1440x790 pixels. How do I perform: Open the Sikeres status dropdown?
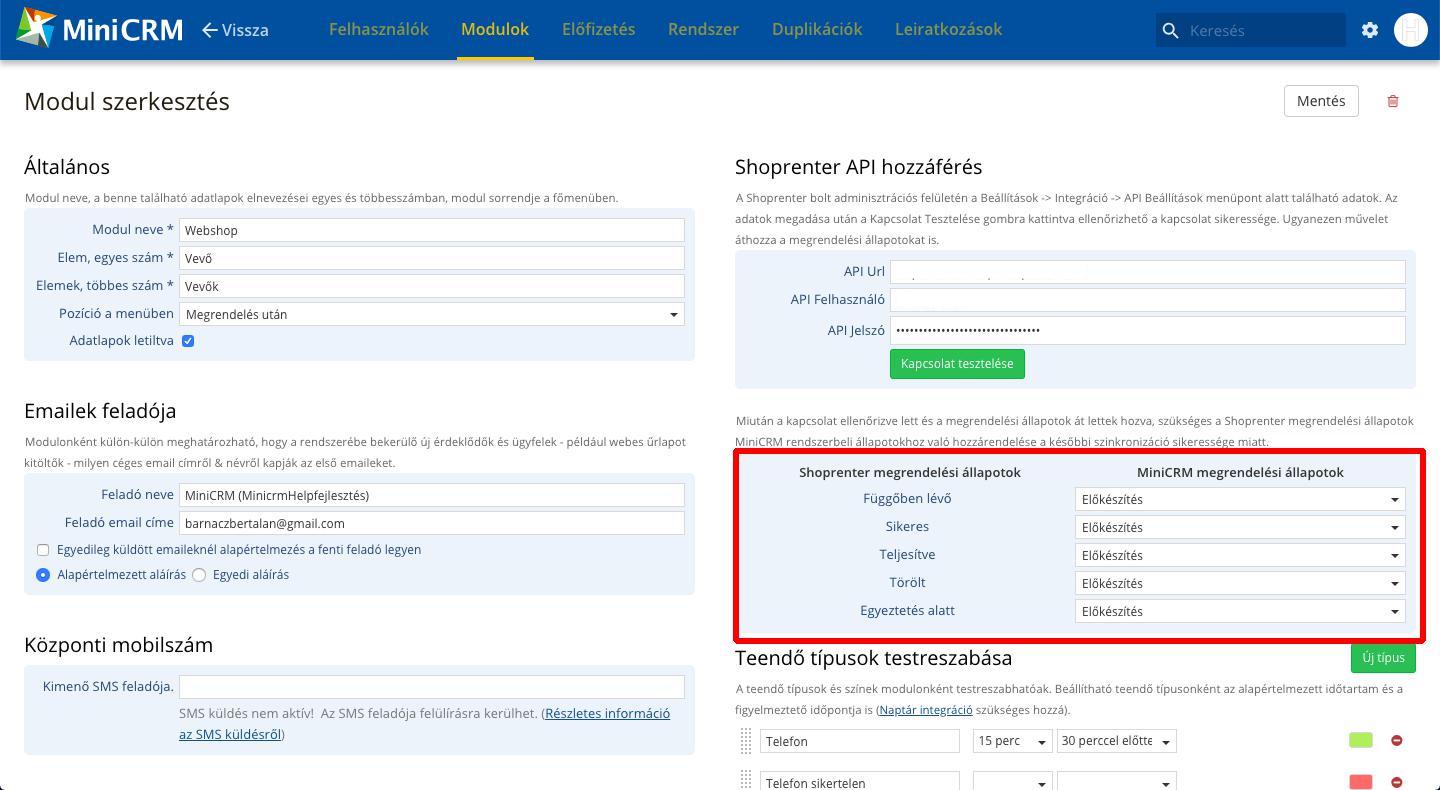(1240, 527)
